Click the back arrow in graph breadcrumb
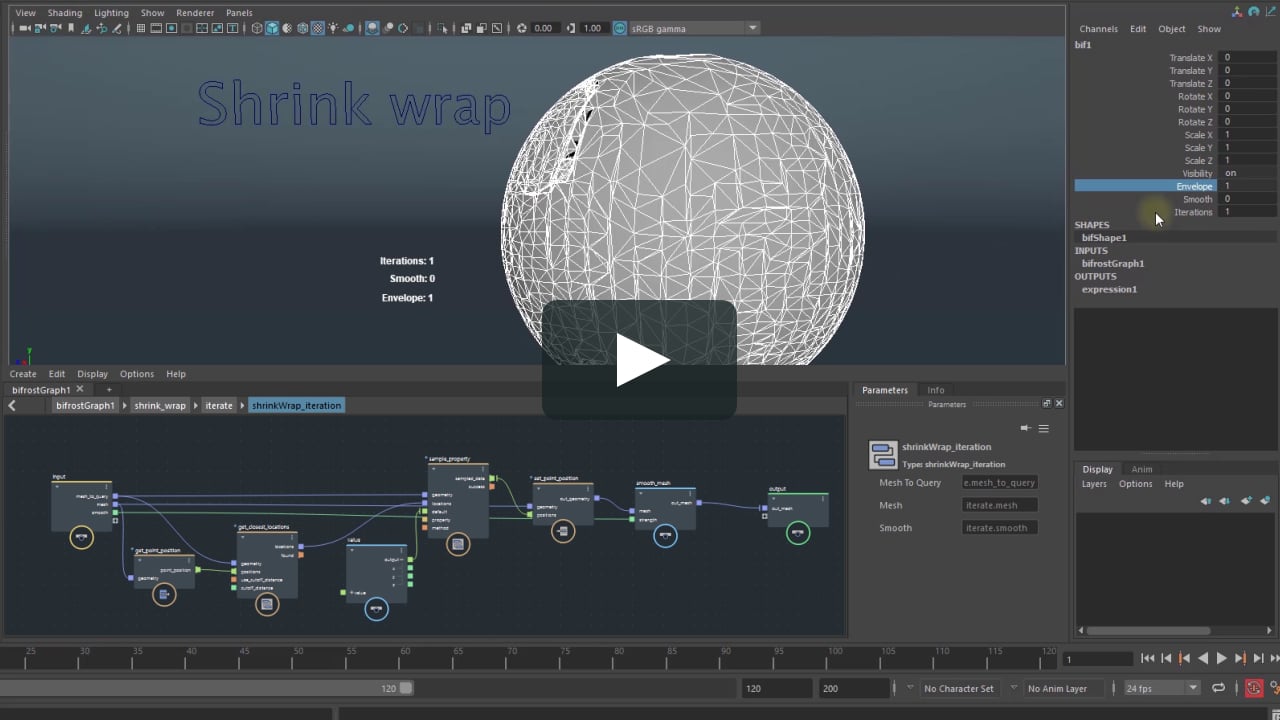This screenshot has width=1280, height=720. click(x=12, y=405)
